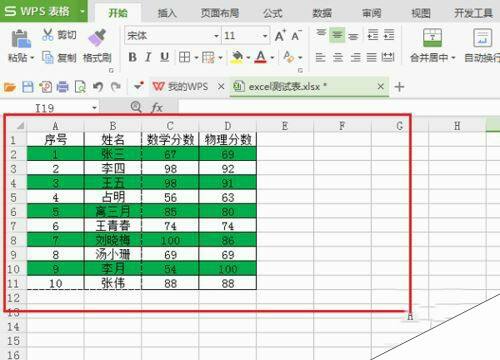The width and height of the screenshot is (500, 360).
Task: Open the 审阅 ribbon tab
Action: click(372, 13)
